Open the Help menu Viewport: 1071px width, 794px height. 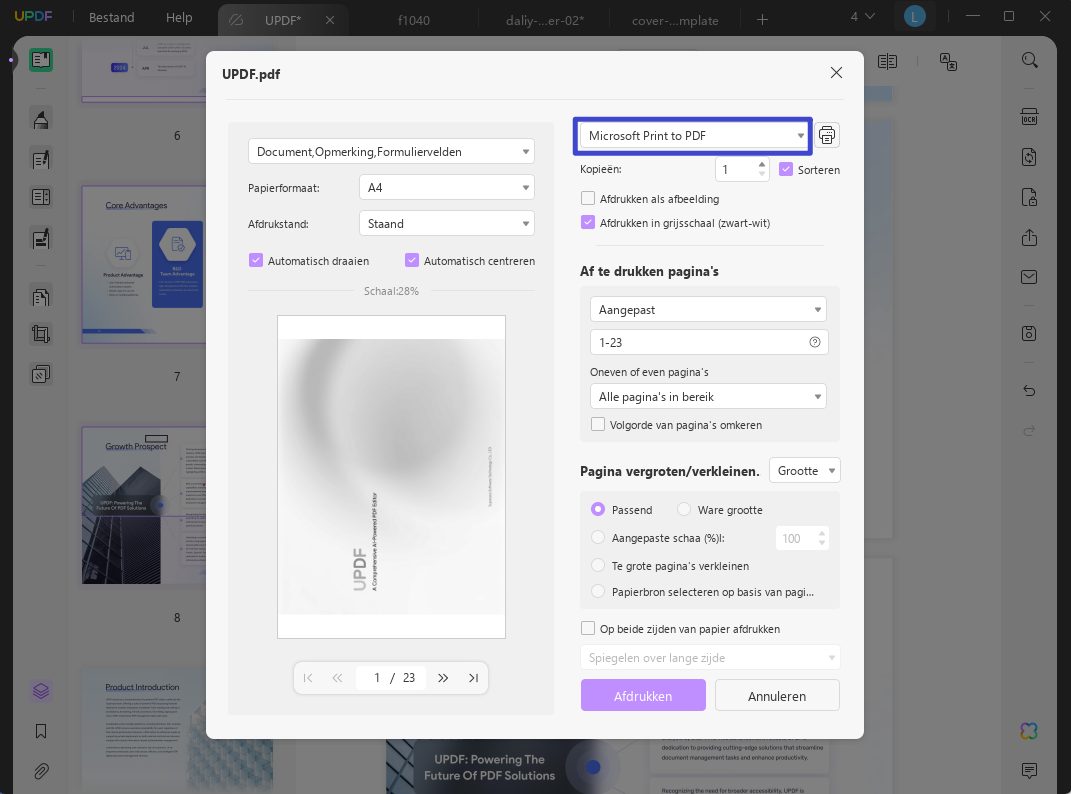(x=179, y=18)
